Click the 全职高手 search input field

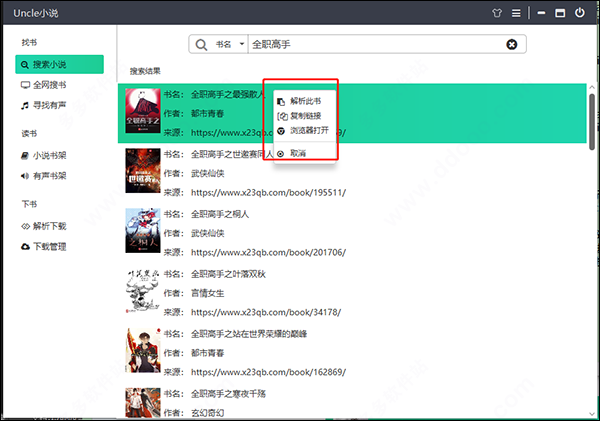(370, 44)
